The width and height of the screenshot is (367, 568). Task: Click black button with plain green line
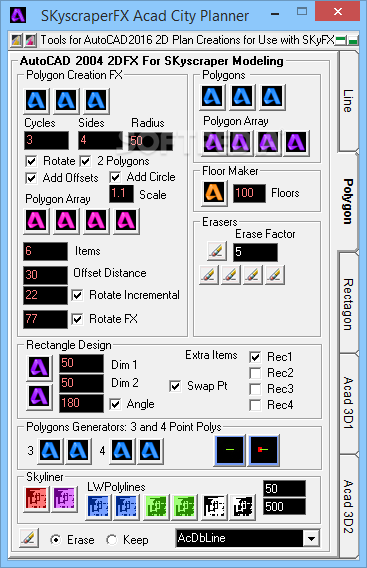click(x=230, y=450)
